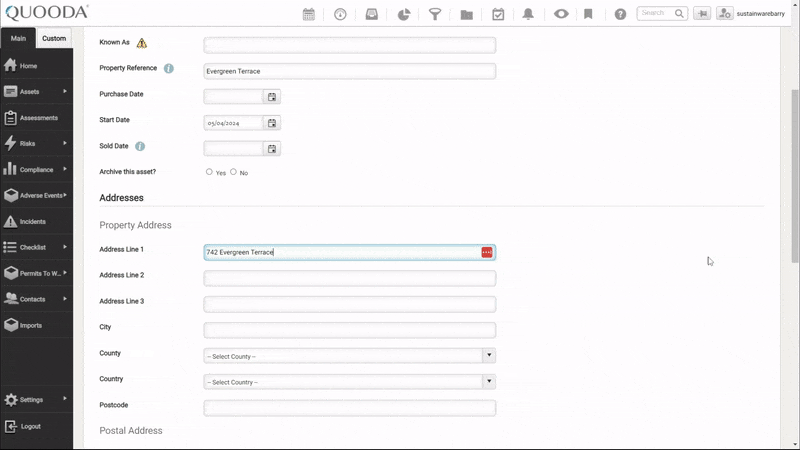Click the Address Line 3 field
Screen dimensions: 800x450
pos(349,304)
